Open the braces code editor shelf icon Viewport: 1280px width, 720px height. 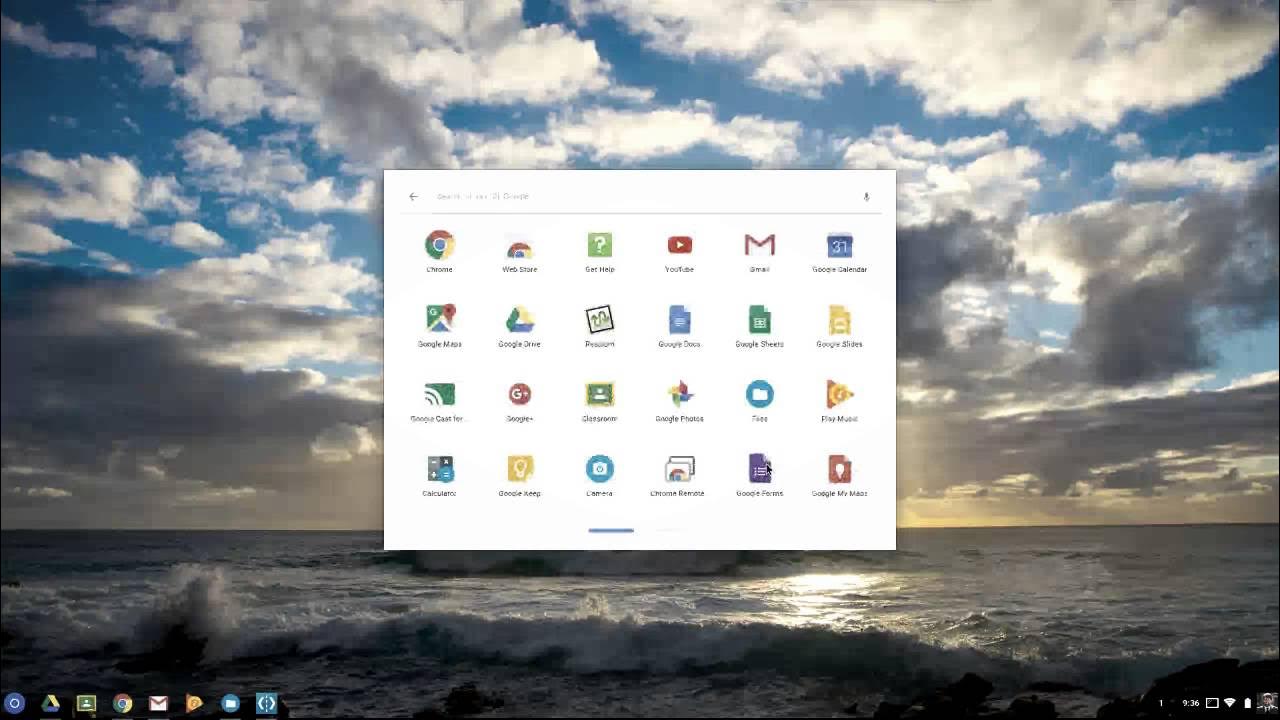click(x=266, y=703)
